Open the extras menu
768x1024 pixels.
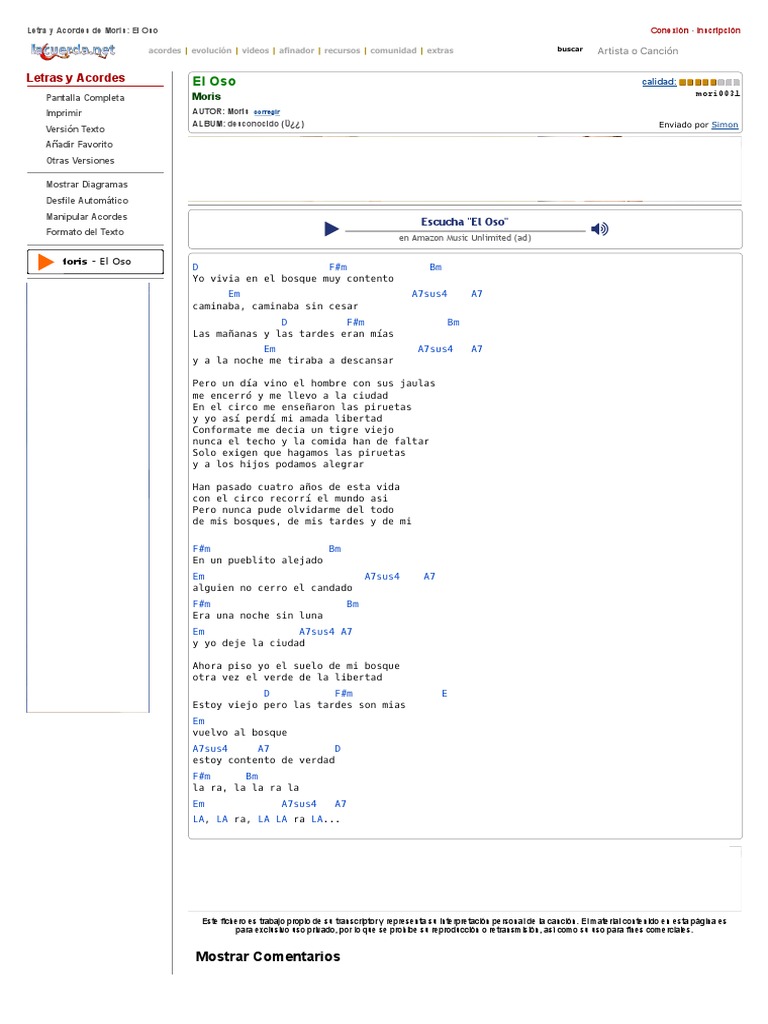pos(440,50)
